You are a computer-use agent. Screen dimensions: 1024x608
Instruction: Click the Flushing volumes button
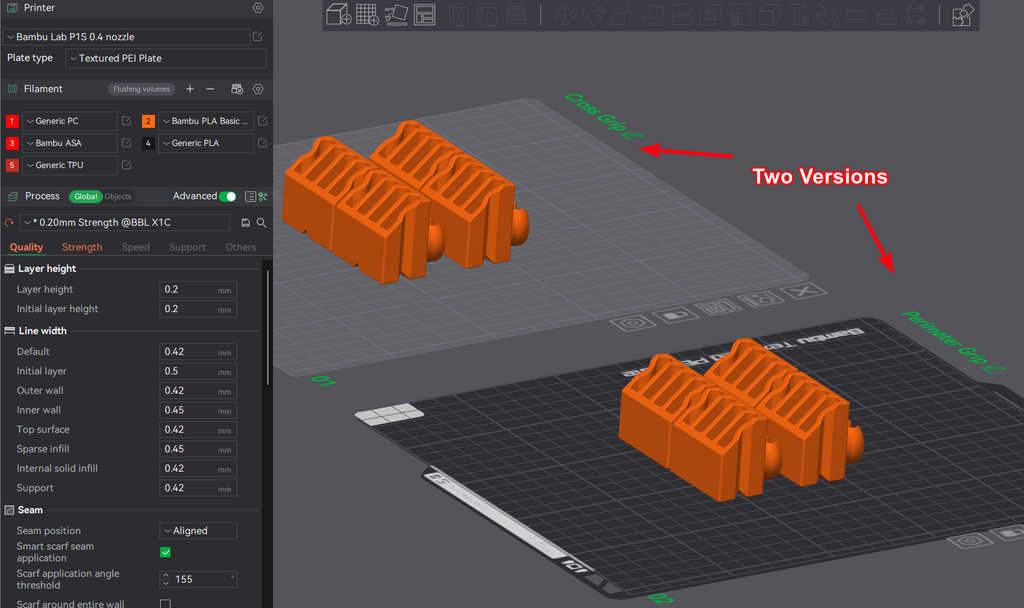click(x=141, y=89)
